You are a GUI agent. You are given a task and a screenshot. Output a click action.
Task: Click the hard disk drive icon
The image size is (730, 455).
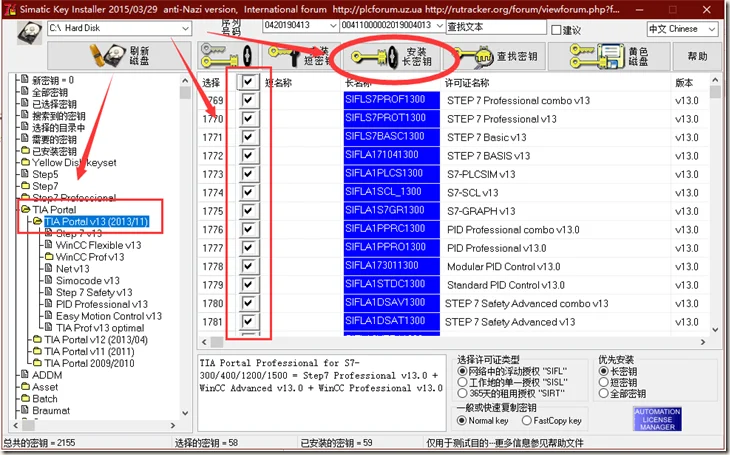(29, 32)
